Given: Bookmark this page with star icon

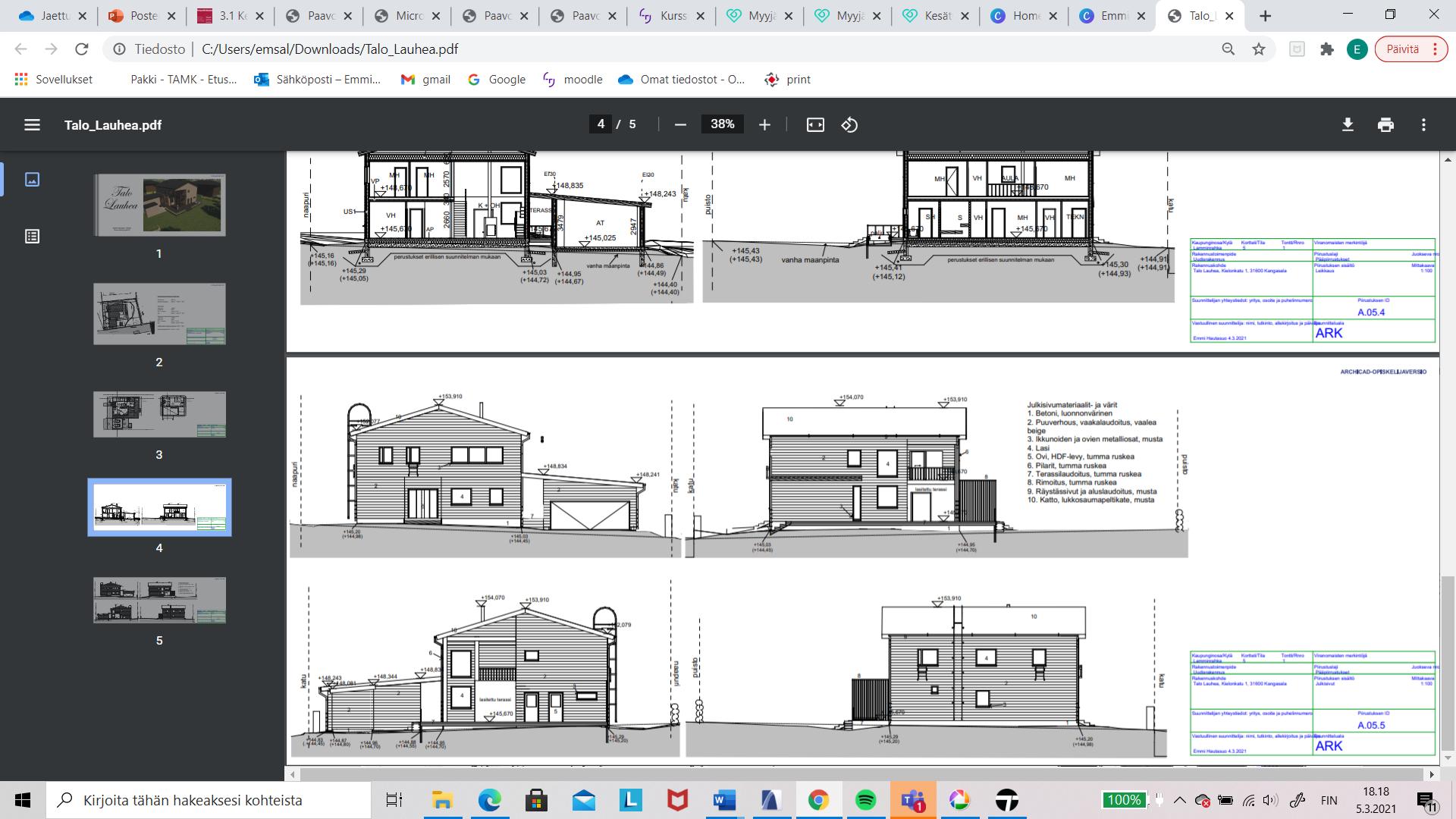Looking at the screenshot, I should tap(1259, 49).
